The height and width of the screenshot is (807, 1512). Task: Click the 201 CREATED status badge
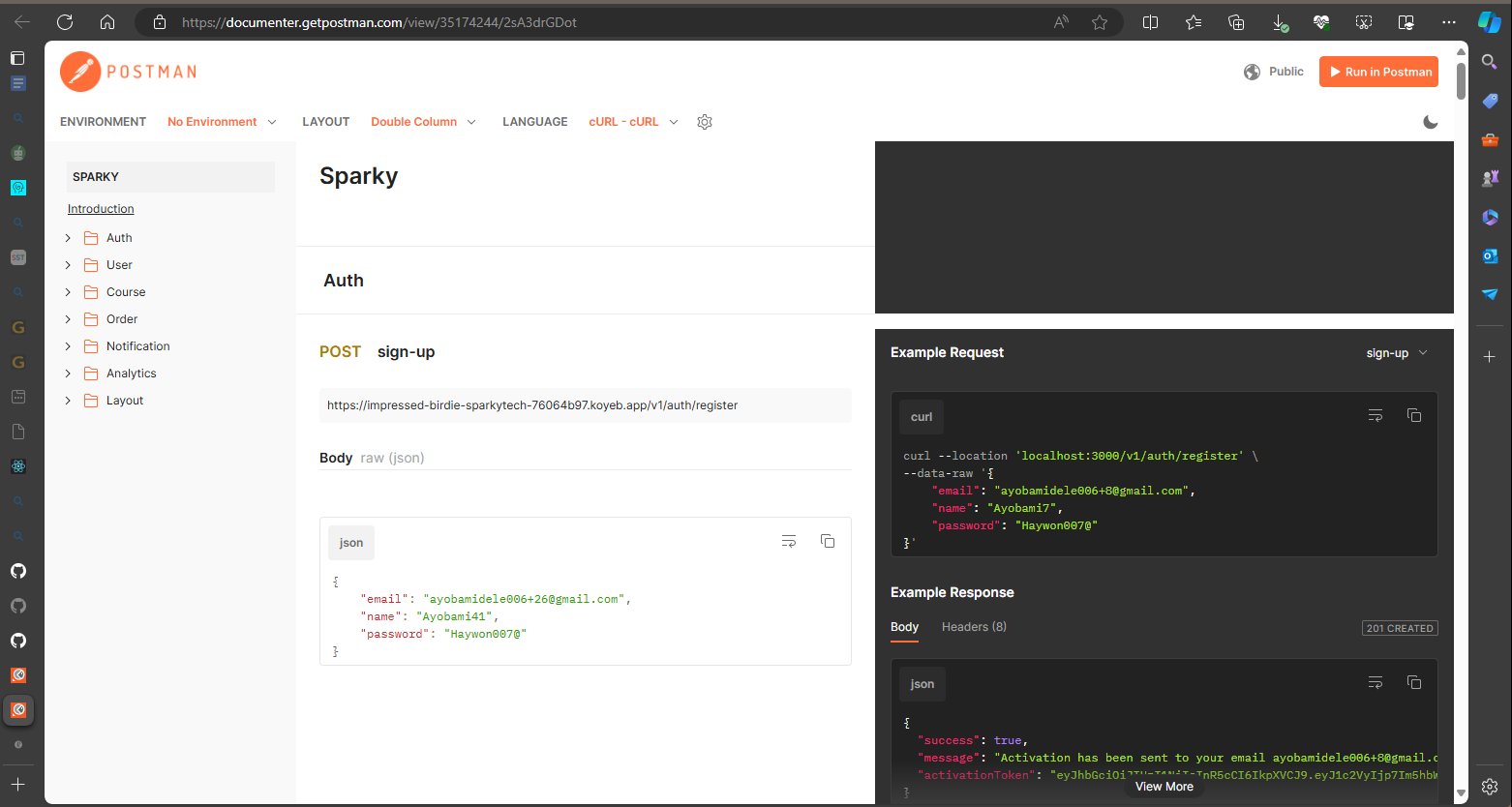(x=1400, y=628)
